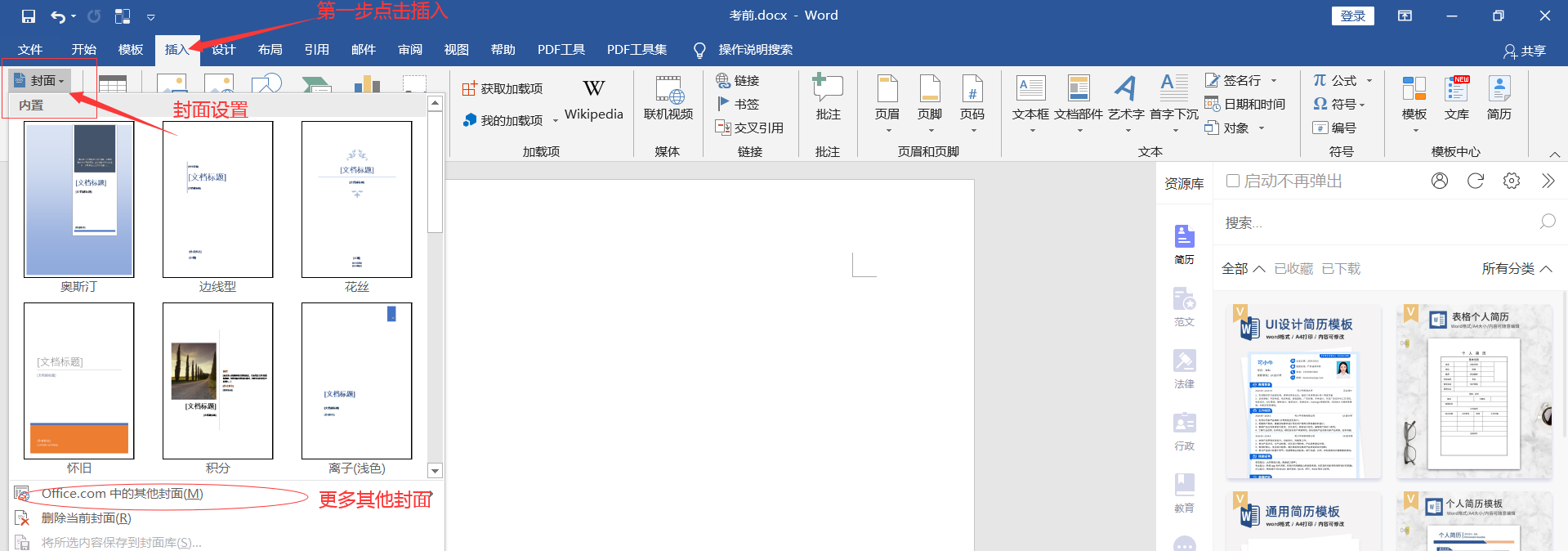Select 范文 in resource sidebar
The image size is (1568, 551).
[x=1184, y=307]
